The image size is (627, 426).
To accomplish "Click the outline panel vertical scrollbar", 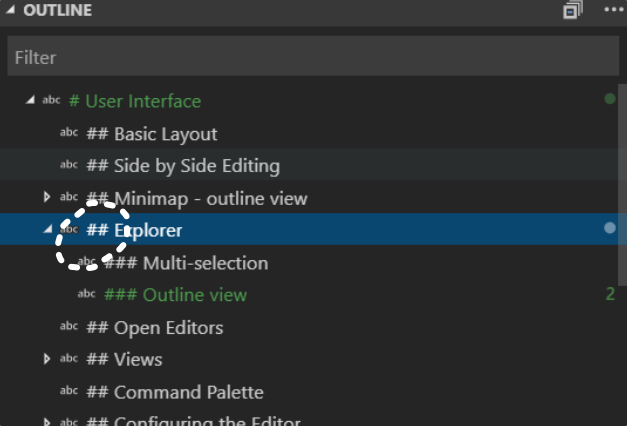I will pos(622,185).
